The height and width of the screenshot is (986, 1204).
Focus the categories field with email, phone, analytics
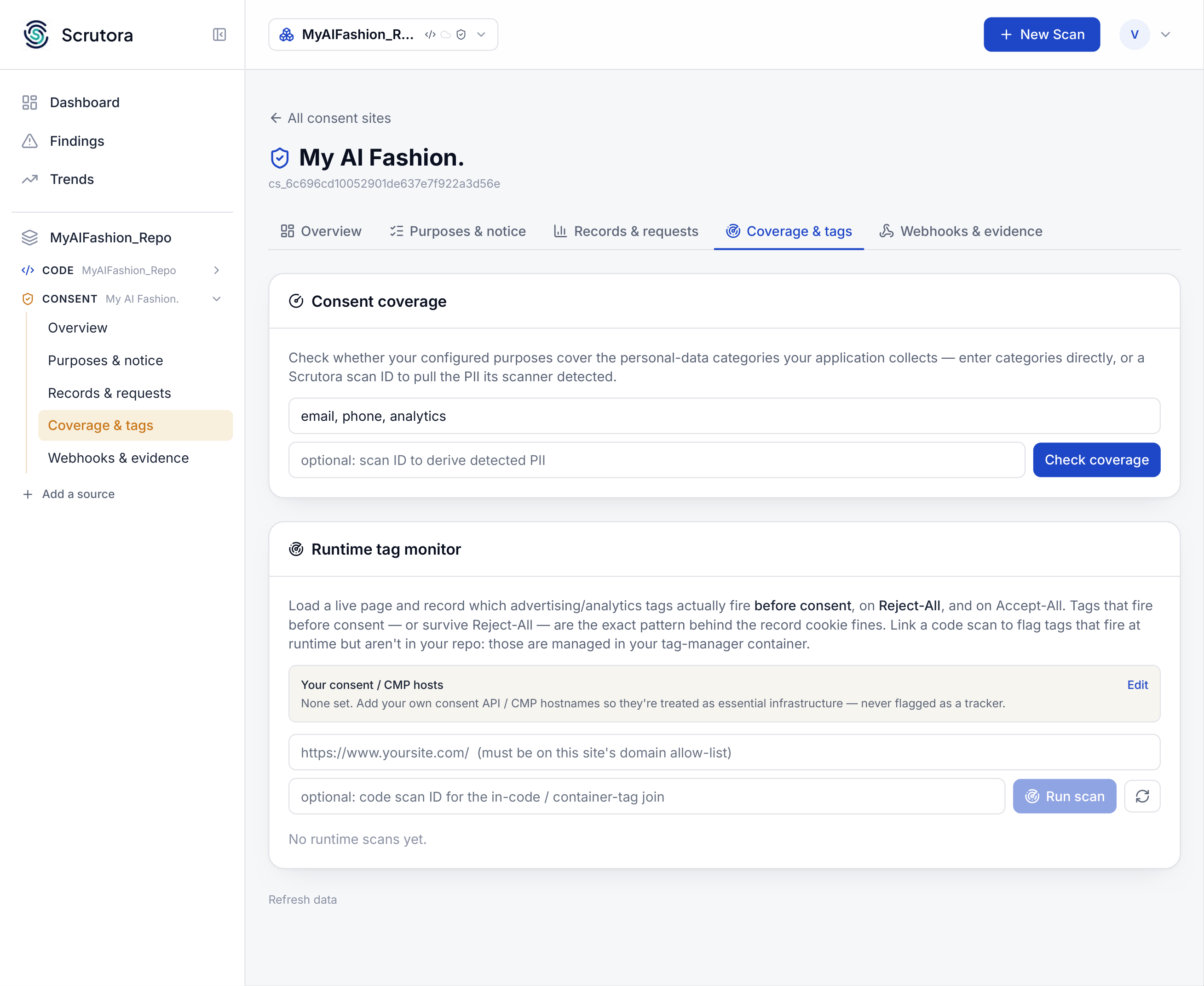click(724, 416)
